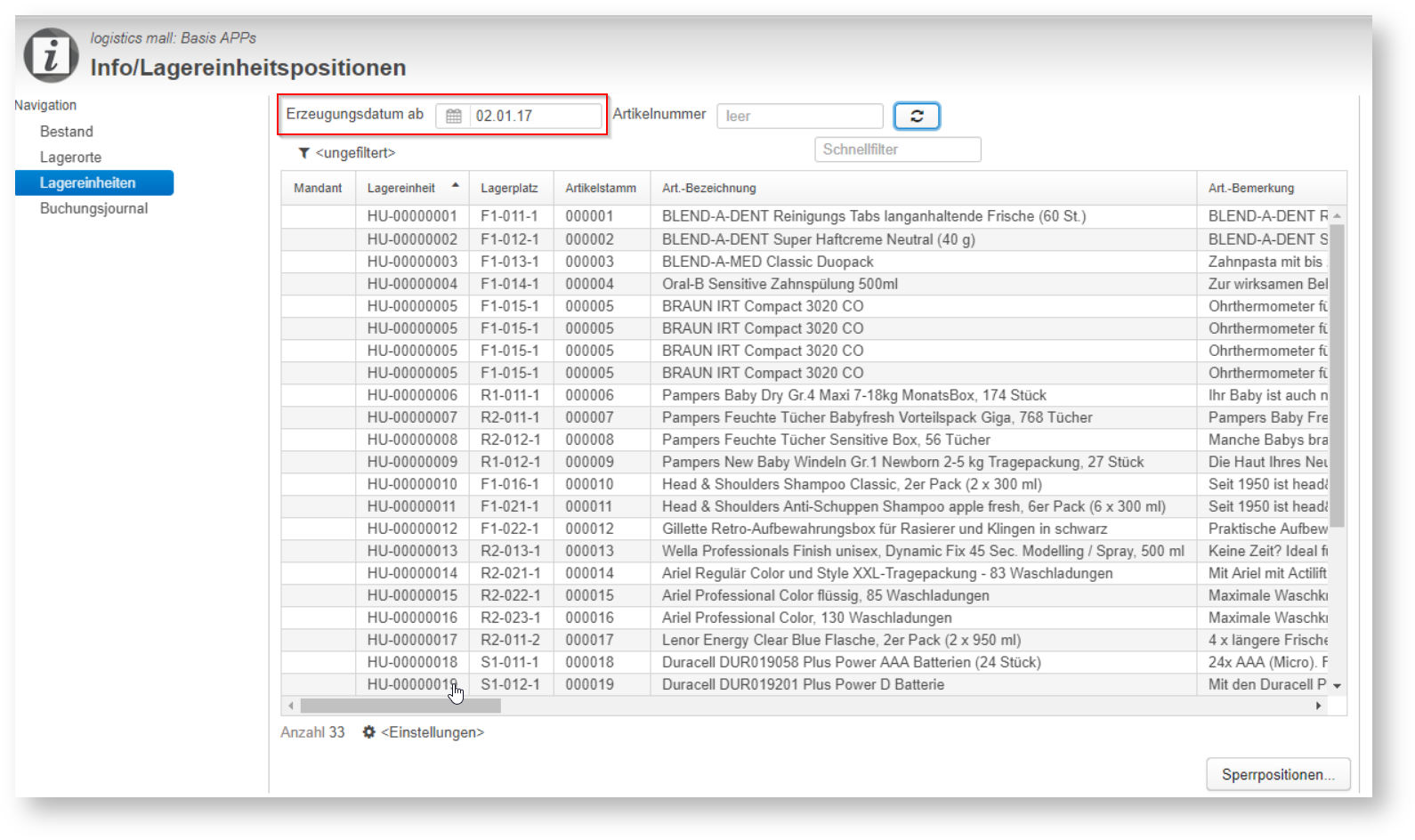Viewport: 1415px width, 840px height.
Task: Click the horizontal scrollbar thumb
Action: click(400, 706)
